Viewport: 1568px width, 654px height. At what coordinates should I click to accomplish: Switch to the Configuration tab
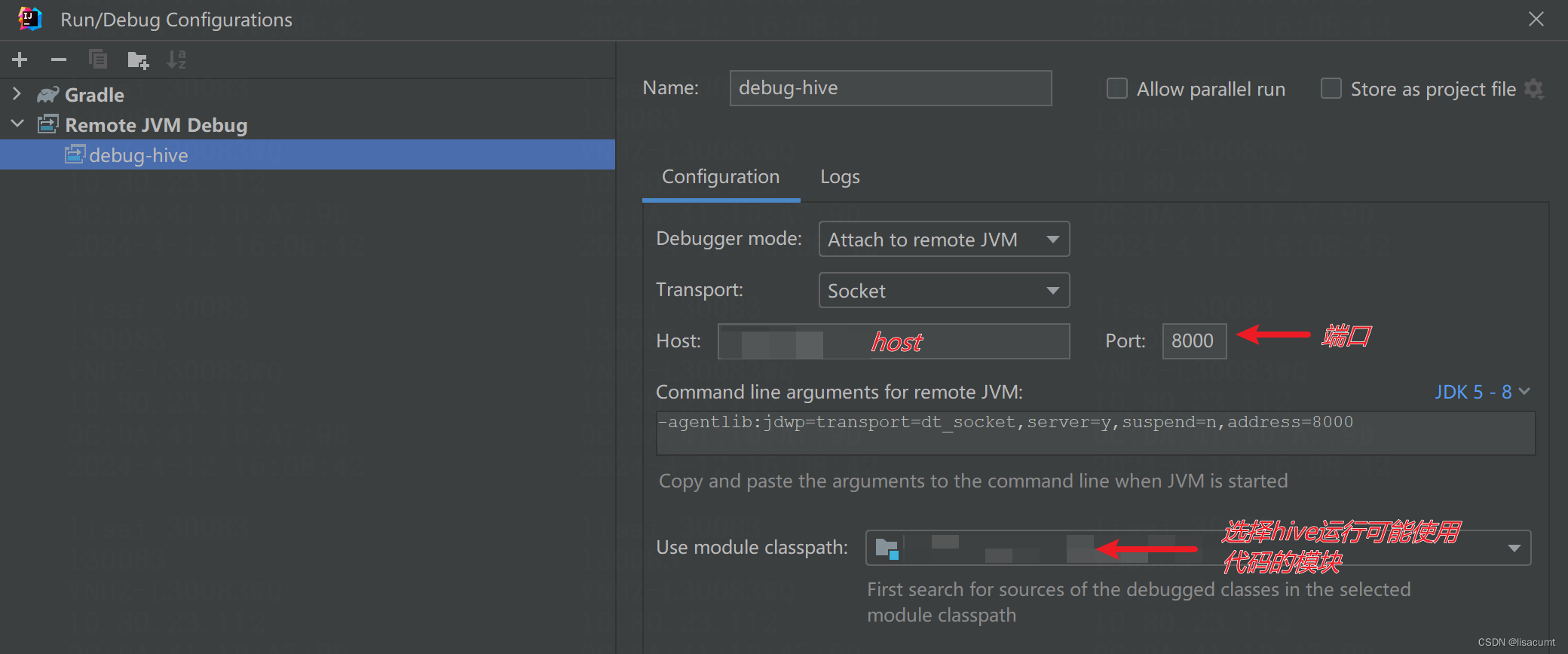point(721,177)
